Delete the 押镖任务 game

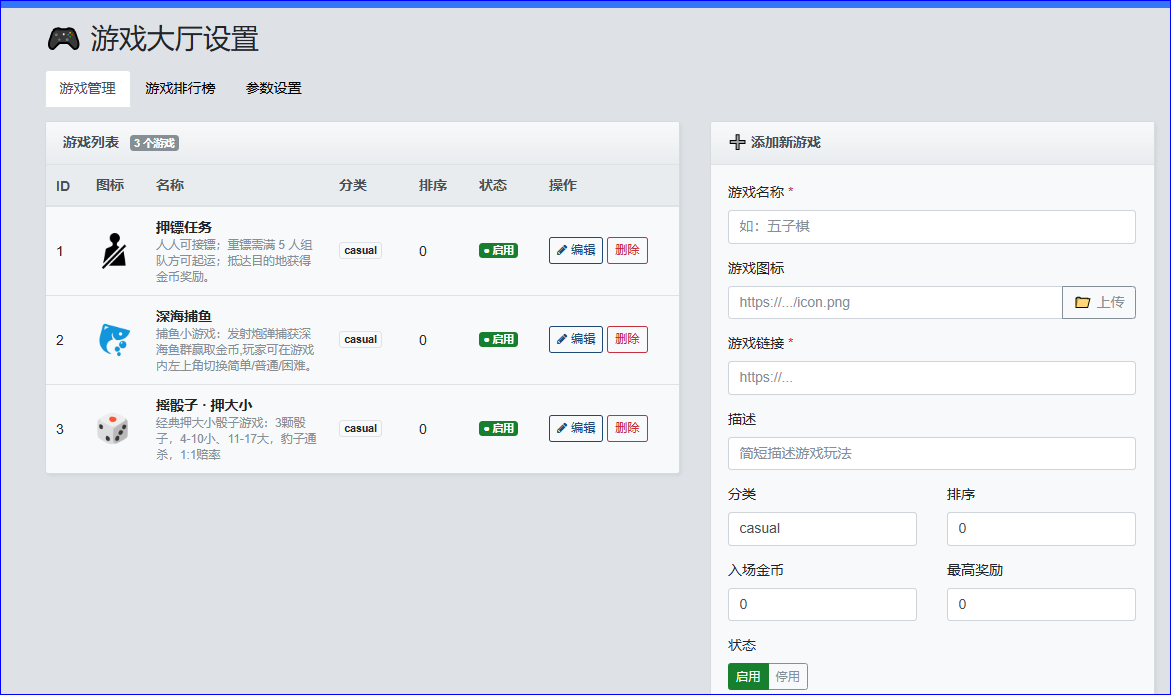click(627, 250)
